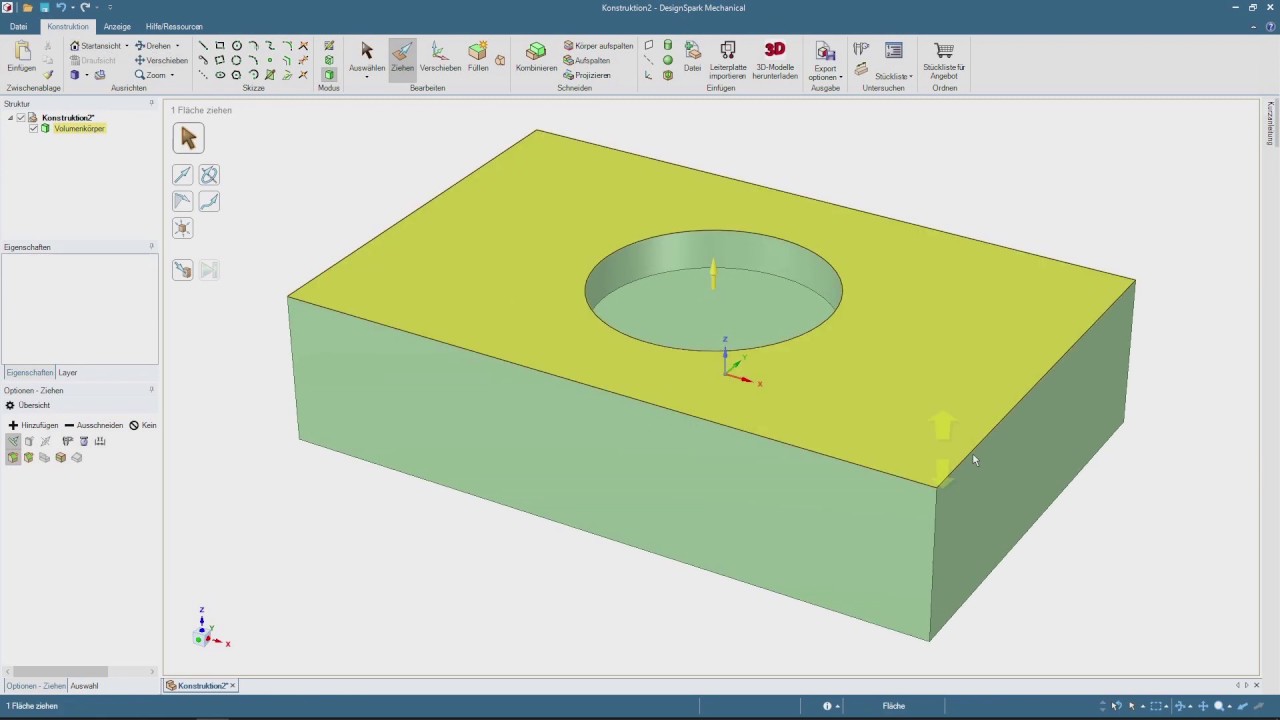Click the Drehen rotate view tool
1280x720 pixels.
click(153, 46)
